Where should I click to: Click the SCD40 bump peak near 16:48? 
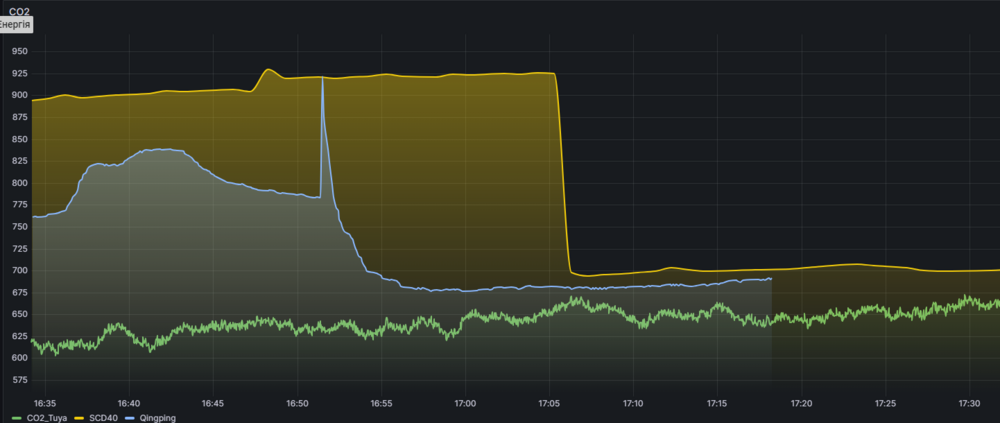tap(268, 70)
